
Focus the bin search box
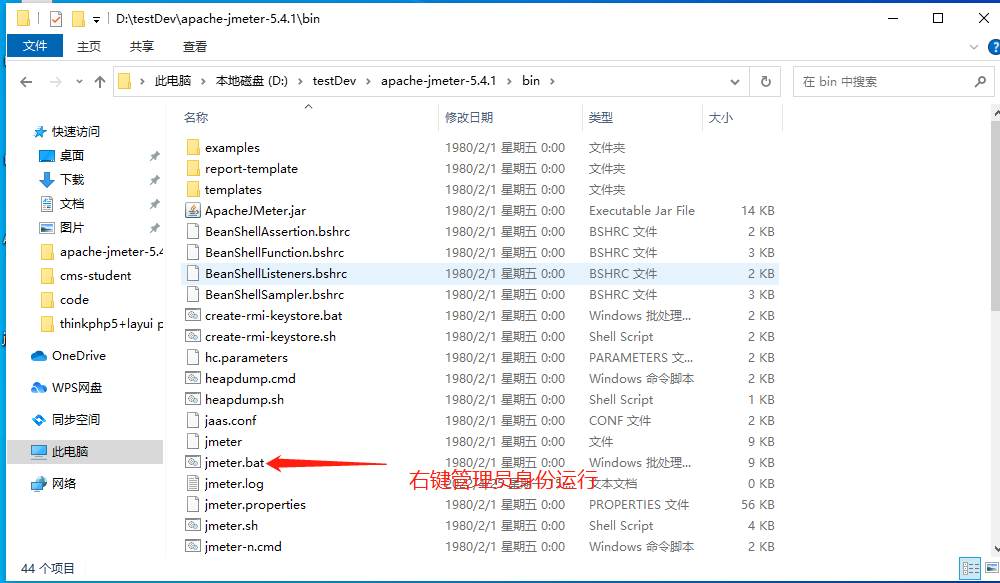893,82
